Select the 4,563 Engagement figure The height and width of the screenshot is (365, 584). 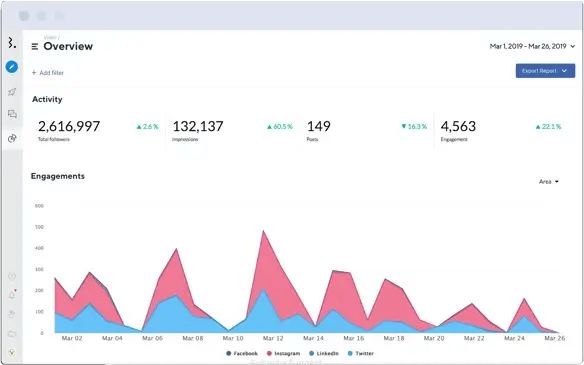(x=458, y=126)
